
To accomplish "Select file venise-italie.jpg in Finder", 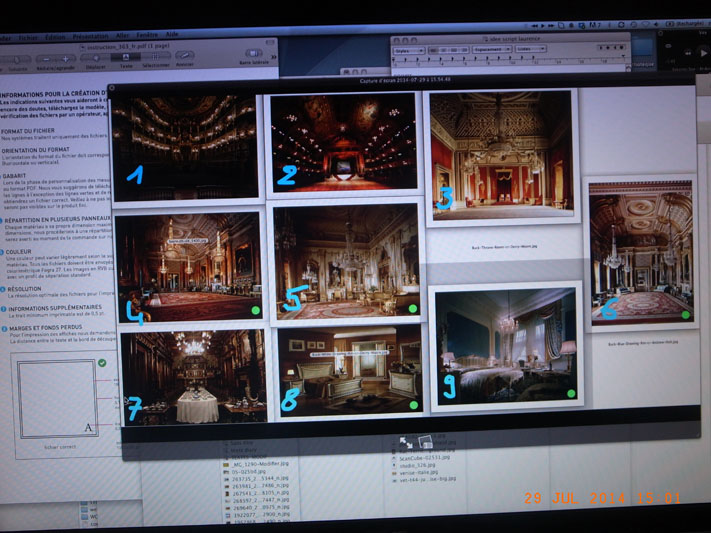I will 415,472.
